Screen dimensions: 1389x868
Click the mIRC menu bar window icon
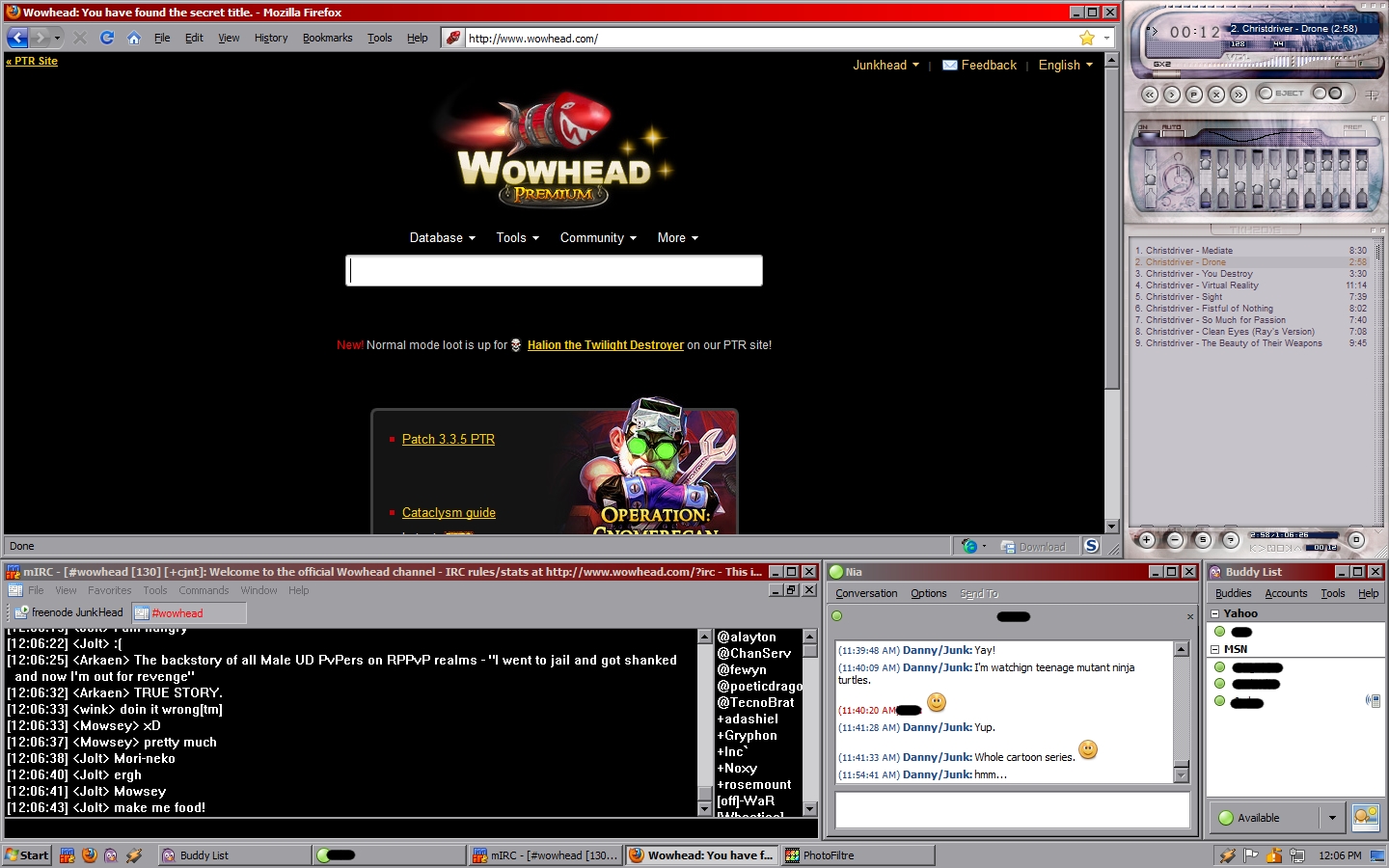tap(14, 590)
